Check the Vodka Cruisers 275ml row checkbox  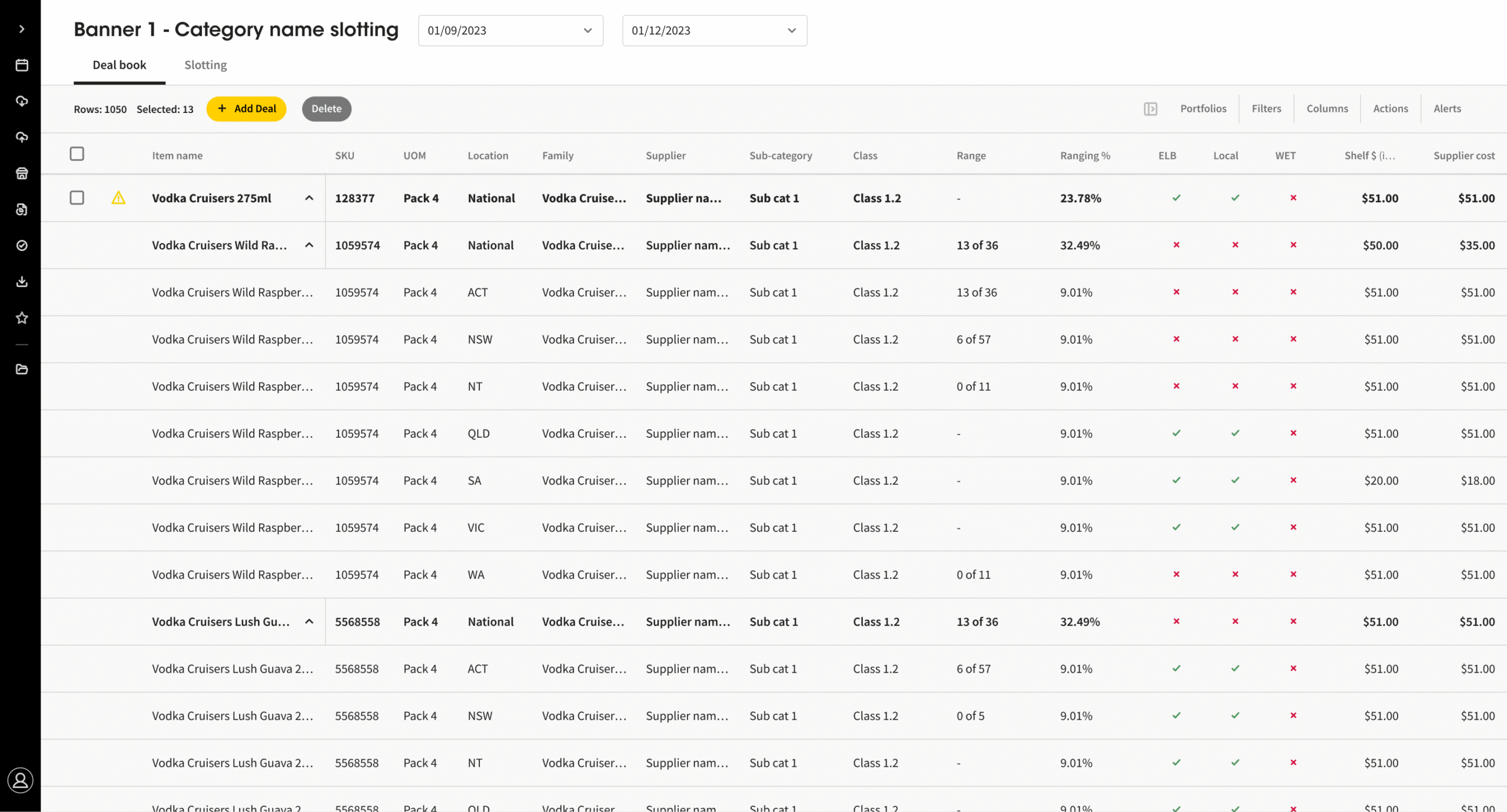pos(77,198)
